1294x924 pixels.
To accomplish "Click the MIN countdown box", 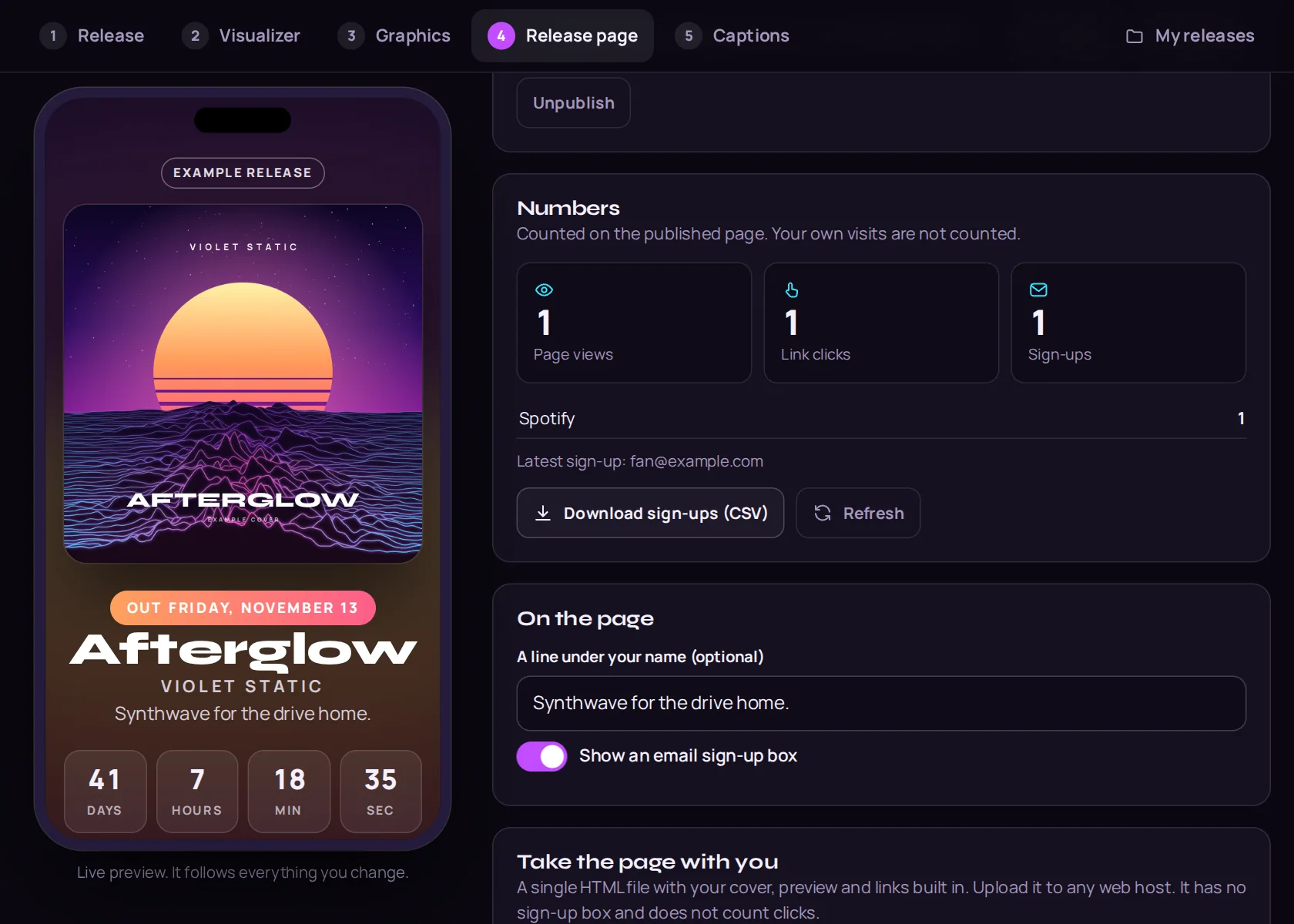I will [289, 792].
